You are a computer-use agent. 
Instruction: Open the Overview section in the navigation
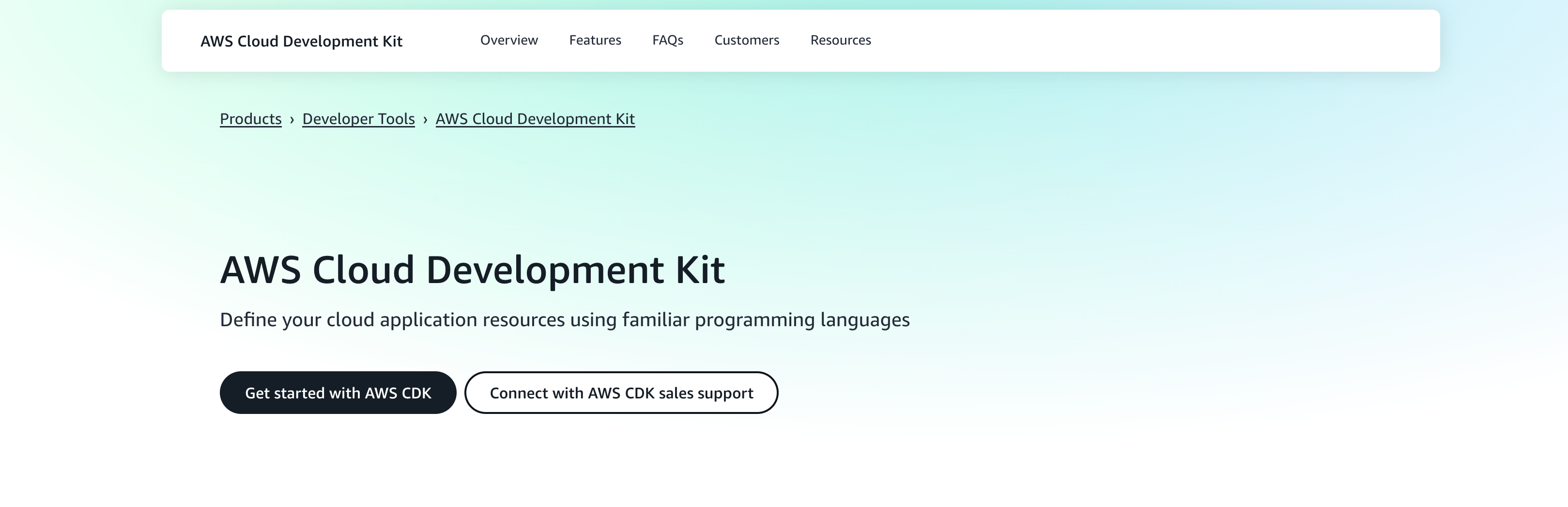tap(509, 40)
